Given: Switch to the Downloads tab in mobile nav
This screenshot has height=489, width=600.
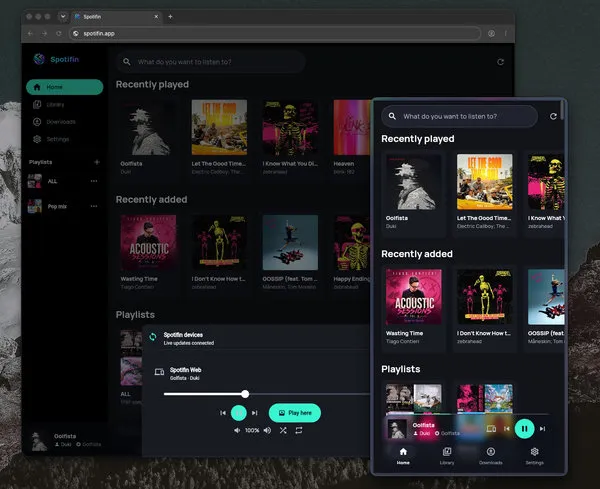Looking at the screenshot, I should pos(491,456).
